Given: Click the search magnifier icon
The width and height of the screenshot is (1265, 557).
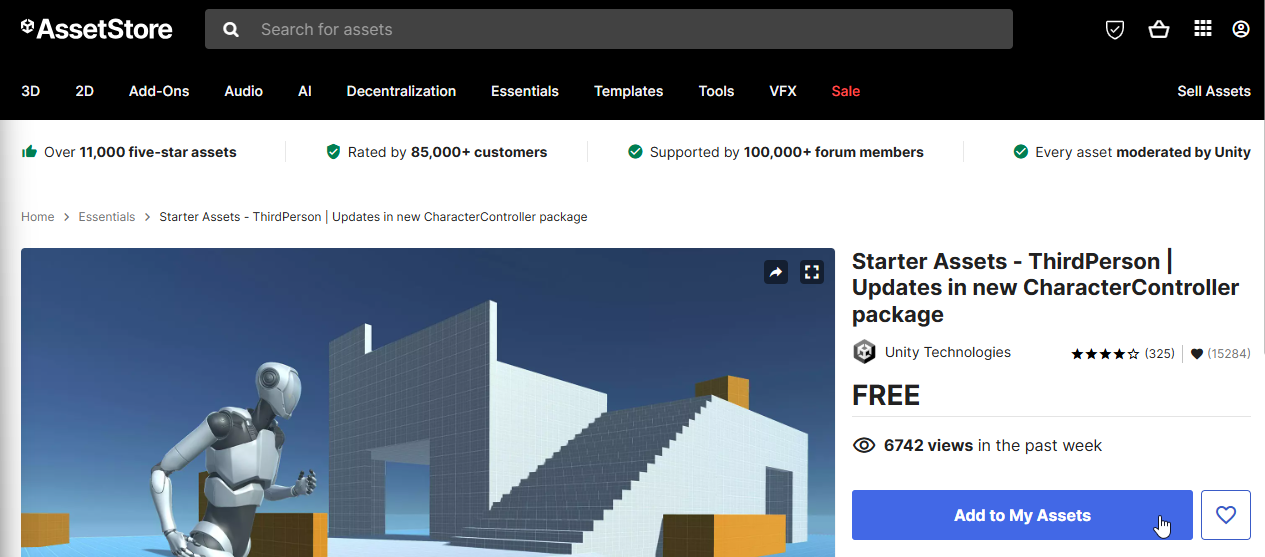Looking at the screenshot, I should click(231, 30).
